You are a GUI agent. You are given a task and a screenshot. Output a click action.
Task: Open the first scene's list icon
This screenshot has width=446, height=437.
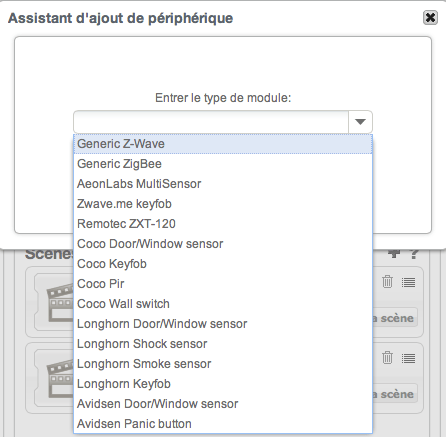click(408, 283)
